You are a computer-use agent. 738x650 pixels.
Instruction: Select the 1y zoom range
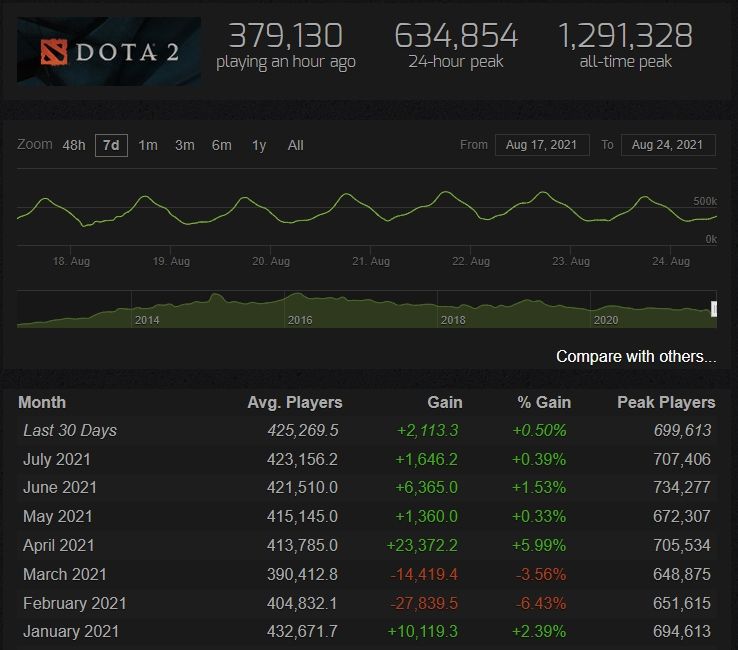tap(259, 145)
